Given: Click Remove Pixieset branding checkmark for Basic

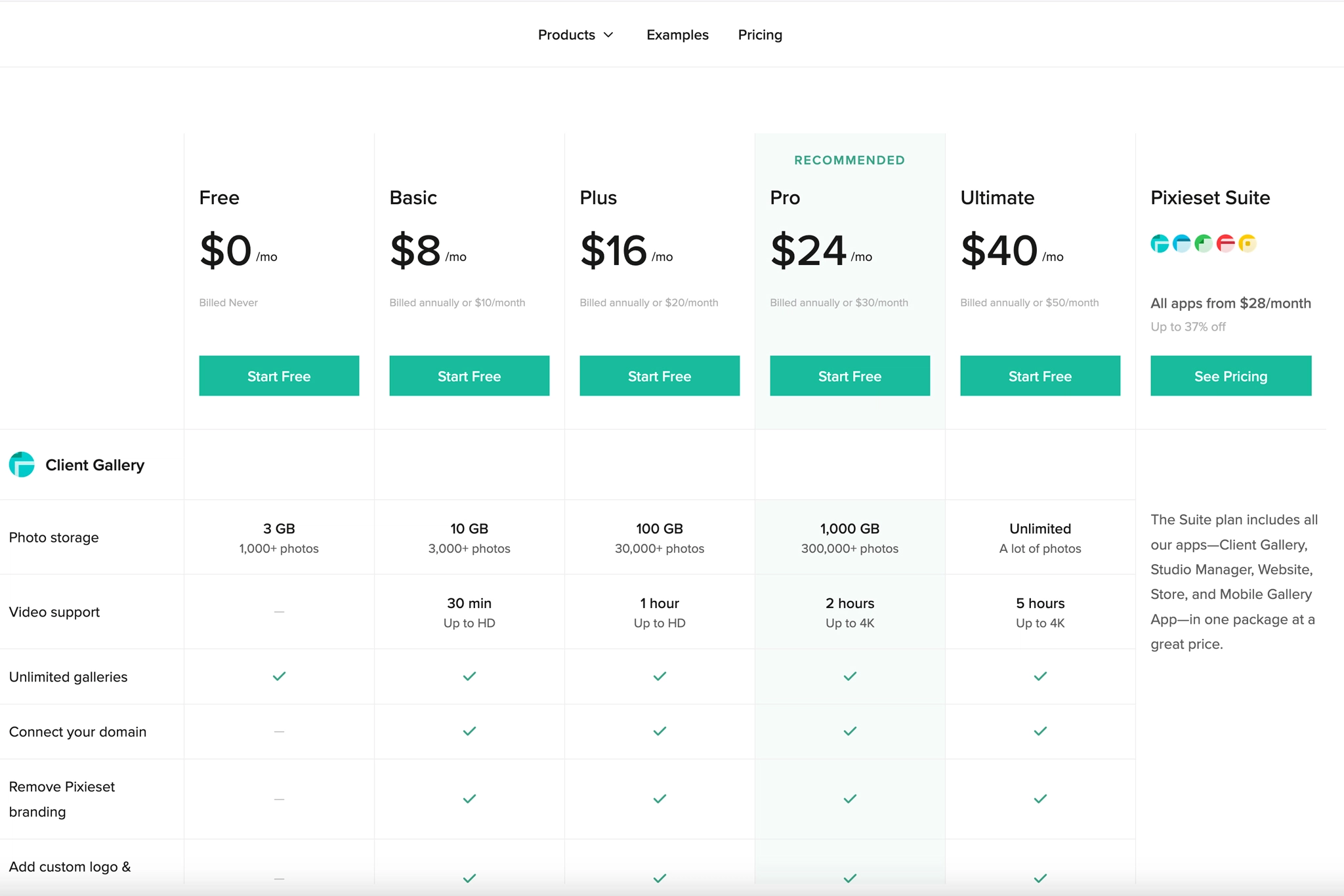Looking at the screenshot, I should (469, 799).
